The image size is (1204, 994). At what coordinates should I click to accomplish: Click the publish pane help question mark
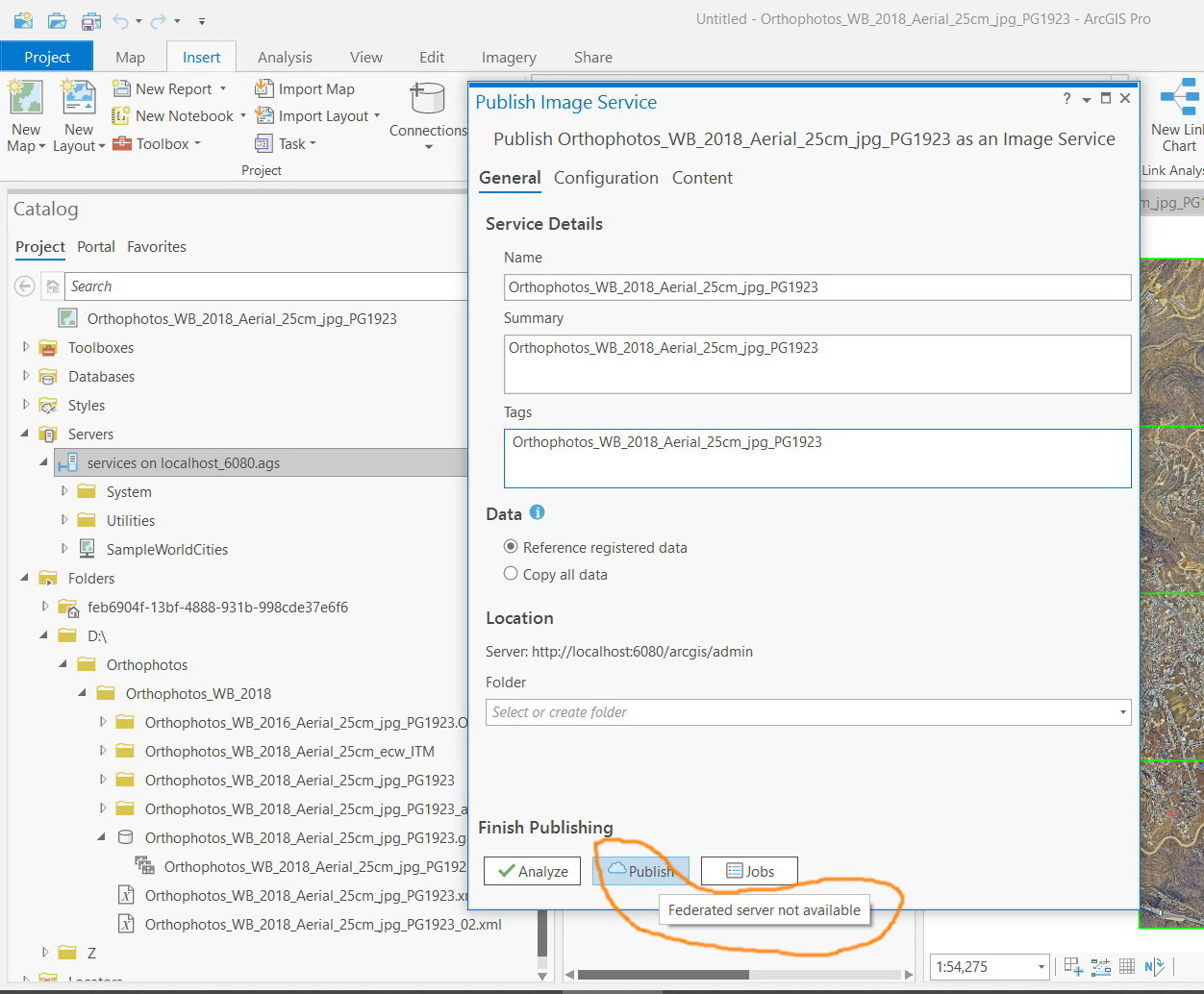coord(1066,99)
